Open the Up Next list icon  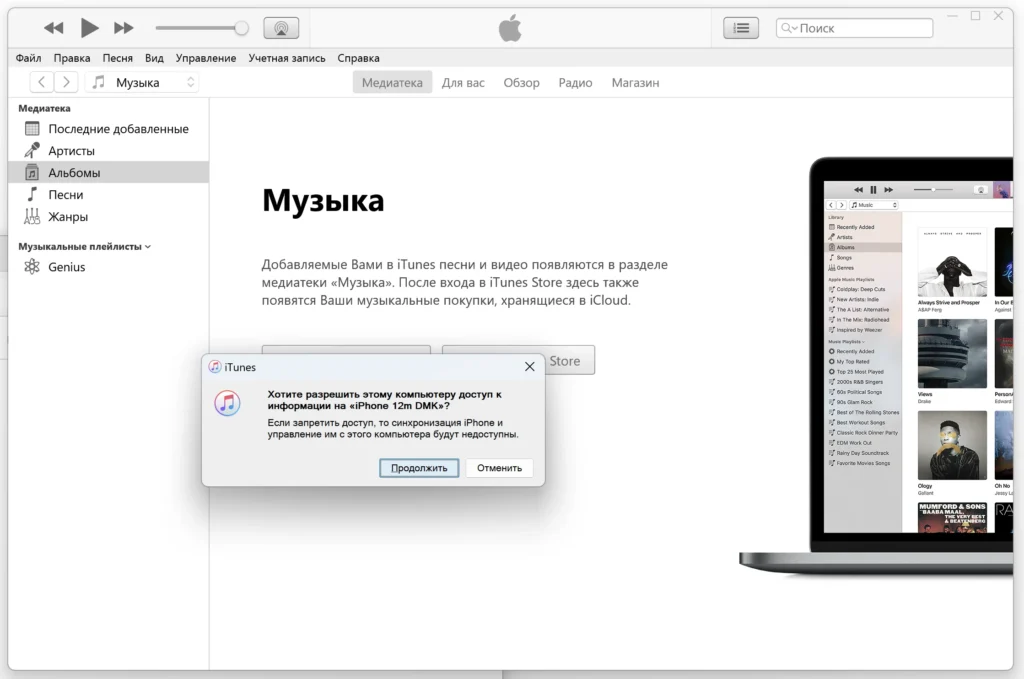point(741,28)
